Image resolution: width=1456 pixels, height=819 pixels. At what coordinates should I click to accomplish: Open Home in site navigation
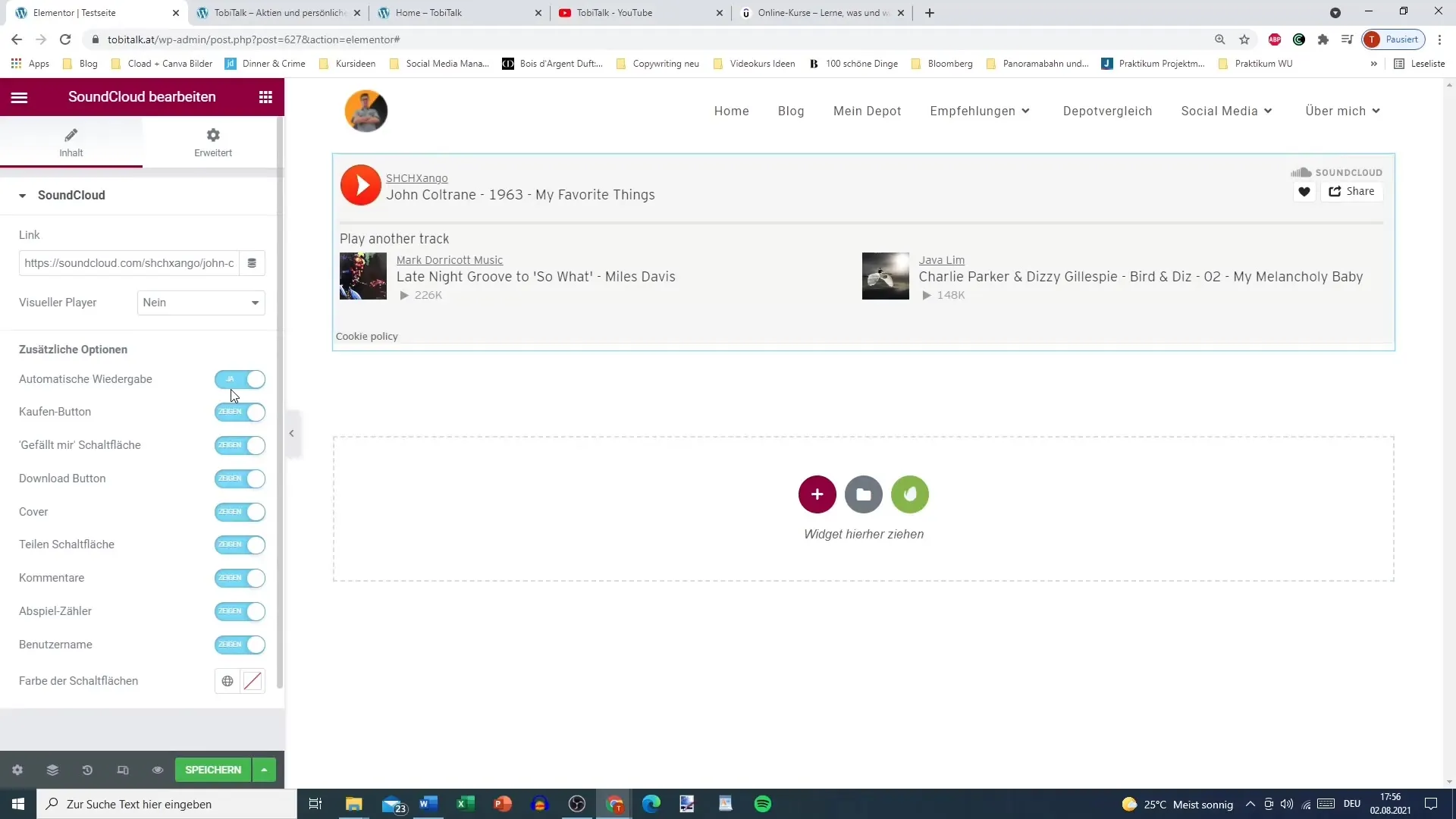point(731,111)
